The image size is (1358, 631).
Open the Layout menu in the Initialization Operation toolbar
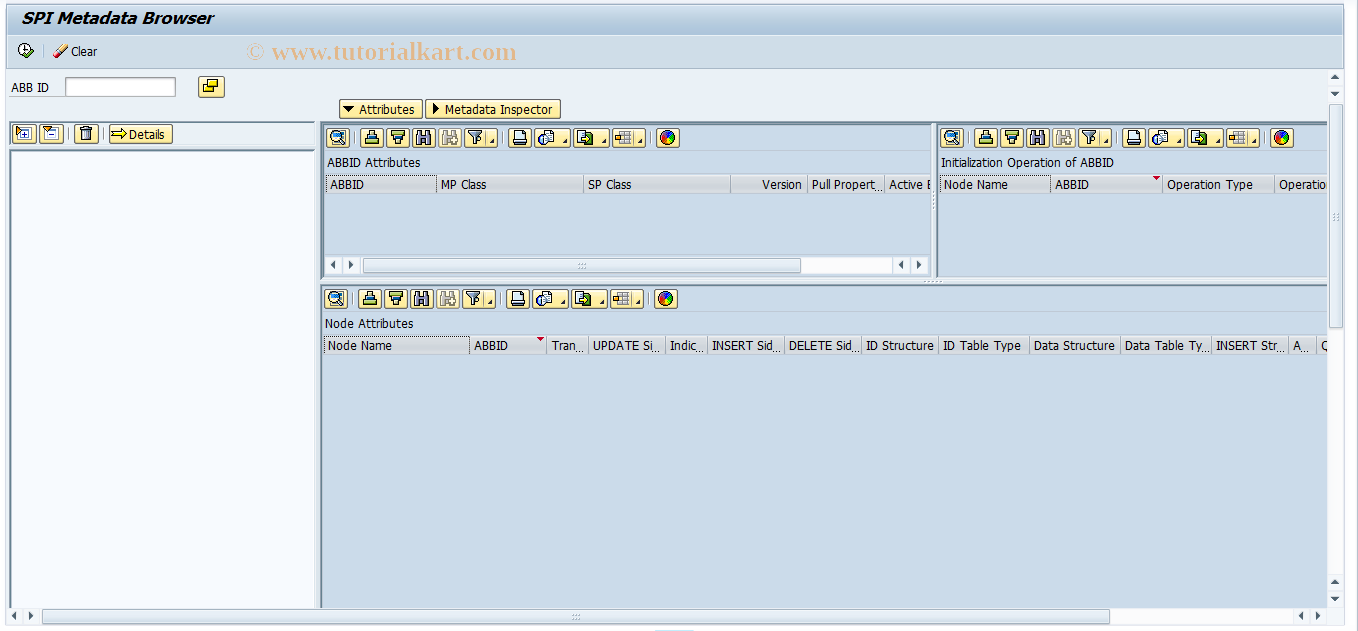1241,138
